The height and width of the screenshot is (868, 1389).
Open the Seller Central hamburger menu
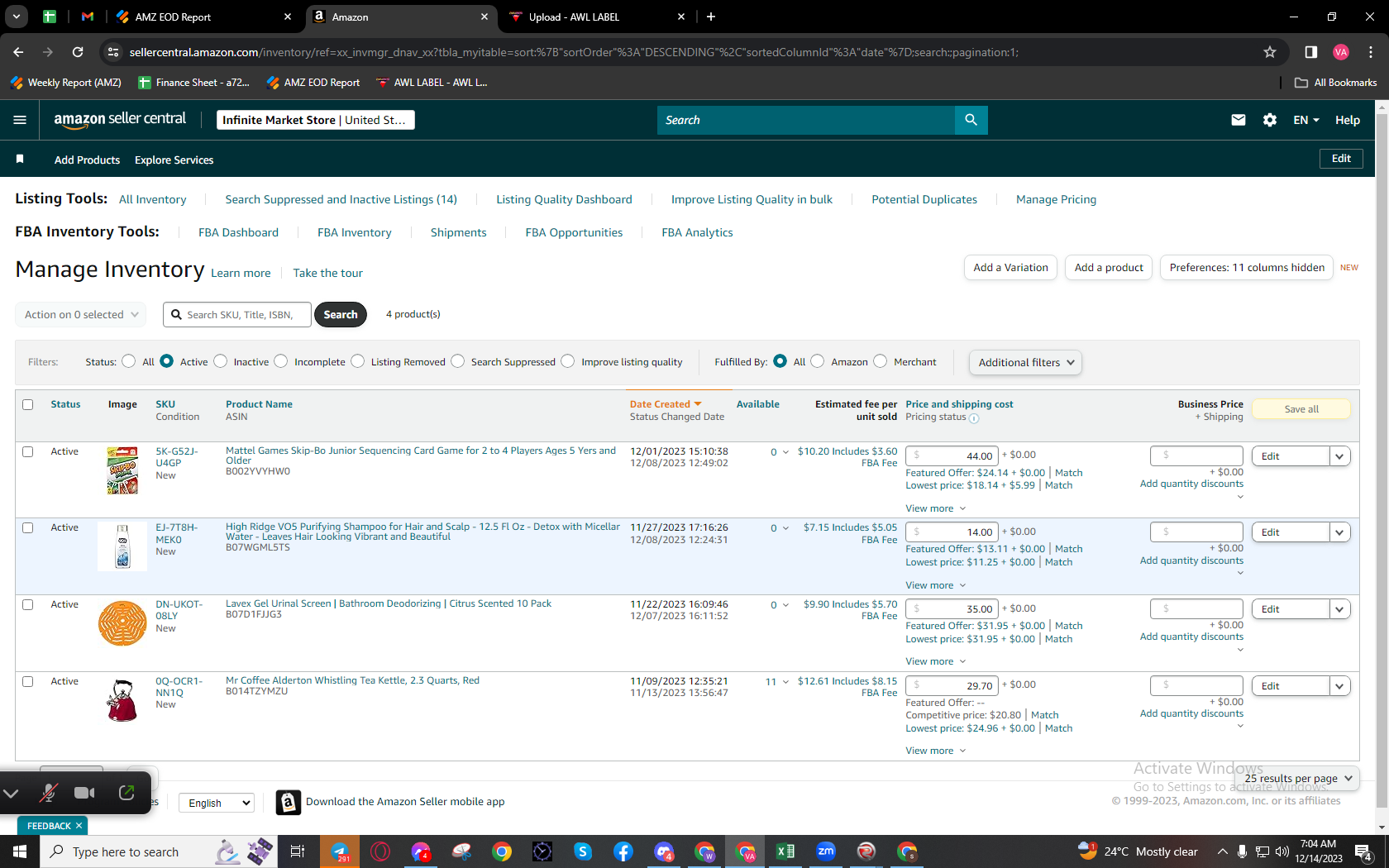pos(20,120)
